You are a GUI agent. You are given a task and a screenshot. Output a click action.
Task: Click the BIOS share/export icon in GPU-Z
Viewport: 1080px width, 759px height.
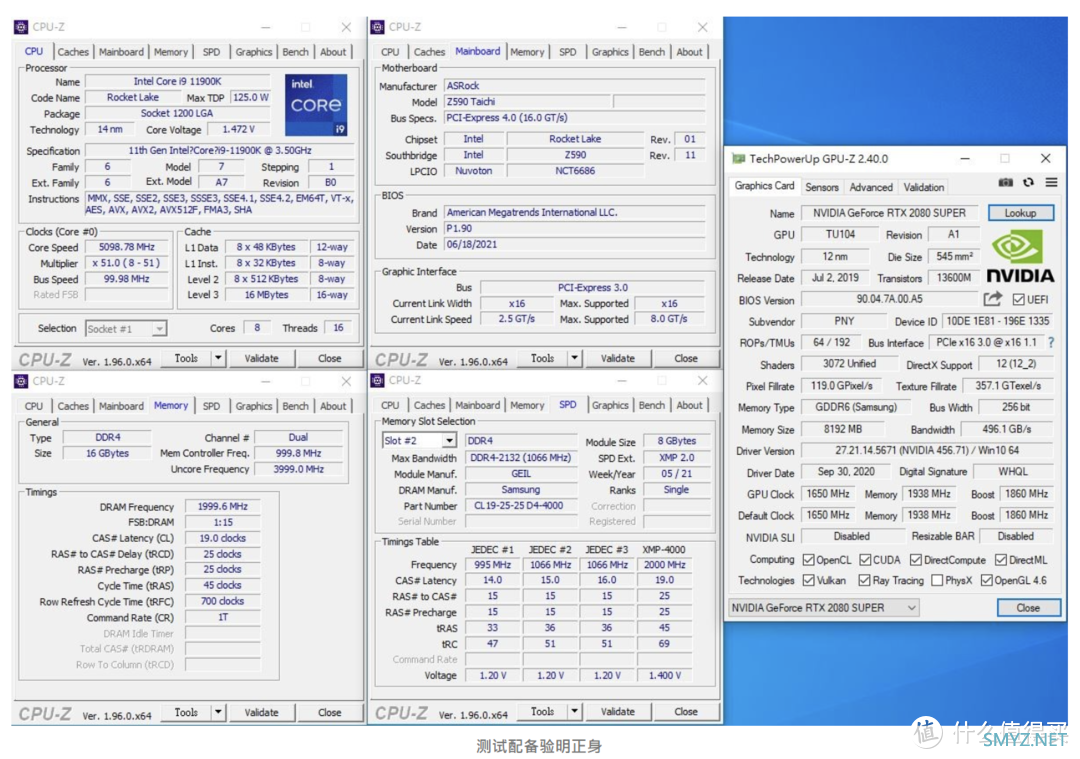coord(993,299)
